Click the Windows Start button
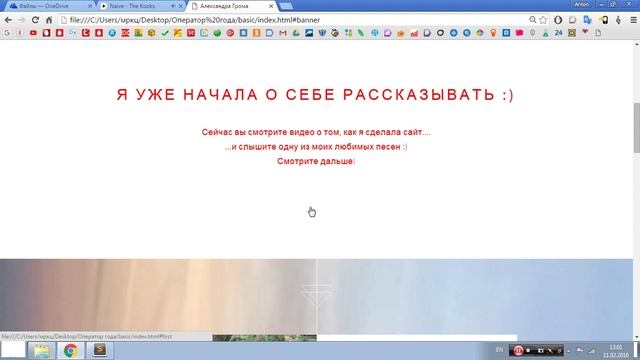 tap(13, 350)
